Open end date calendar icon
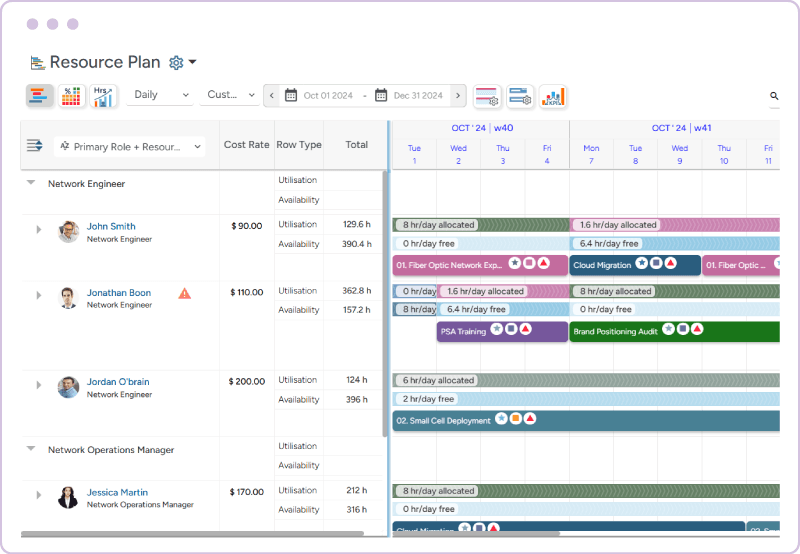The width and height of the screenshot is (800, 554). tap(381, 95)
